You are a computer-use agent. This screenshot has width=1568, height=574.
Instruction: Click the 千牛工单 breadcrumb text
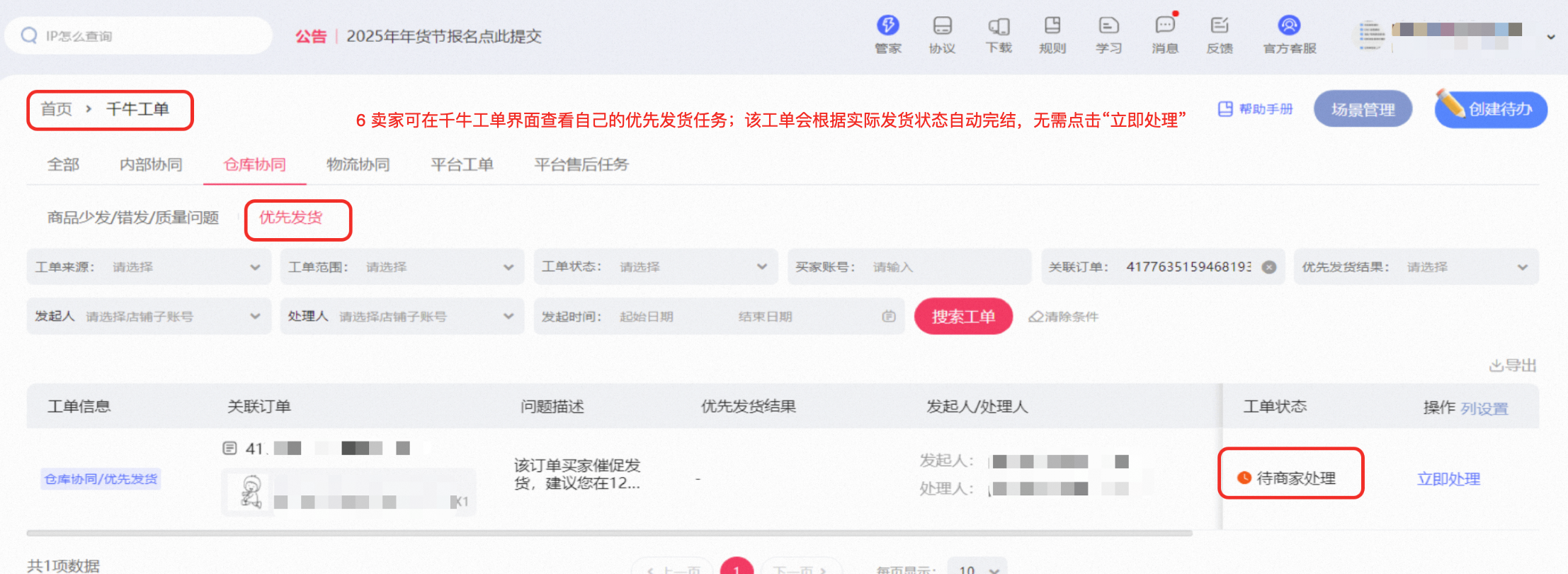137,109
